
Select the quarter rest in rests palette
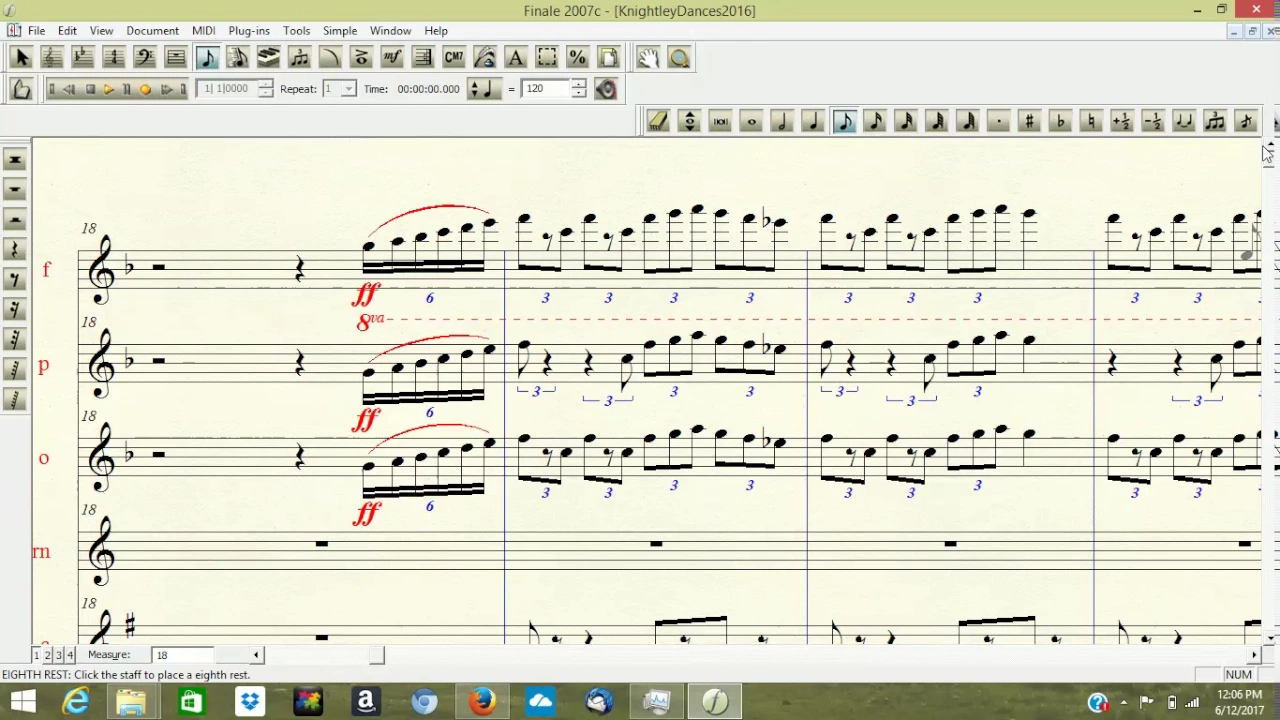tap(15, 249)
